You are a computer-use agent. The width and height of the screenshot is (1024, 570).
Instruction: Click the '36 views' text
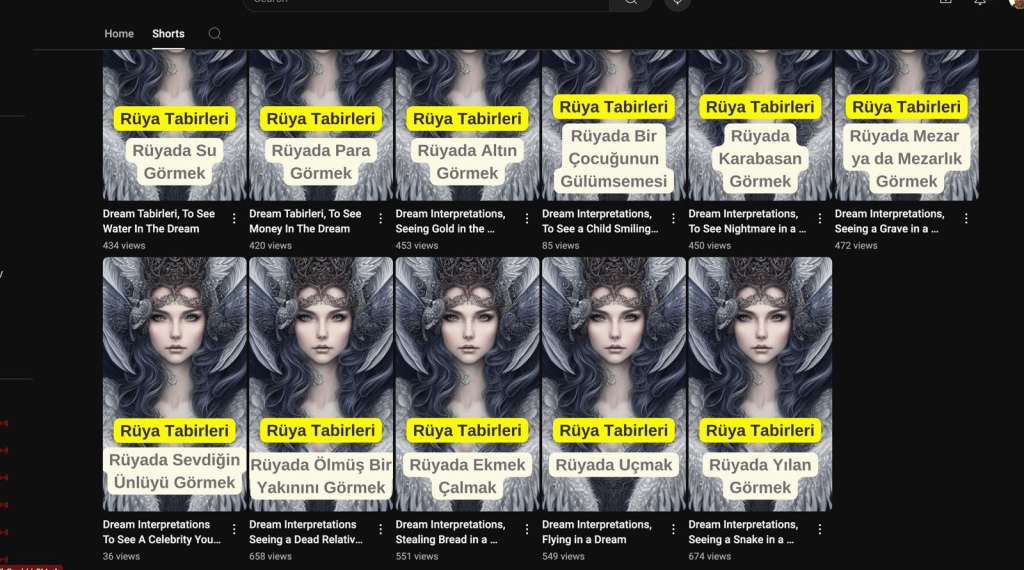(x=121, y=556)
